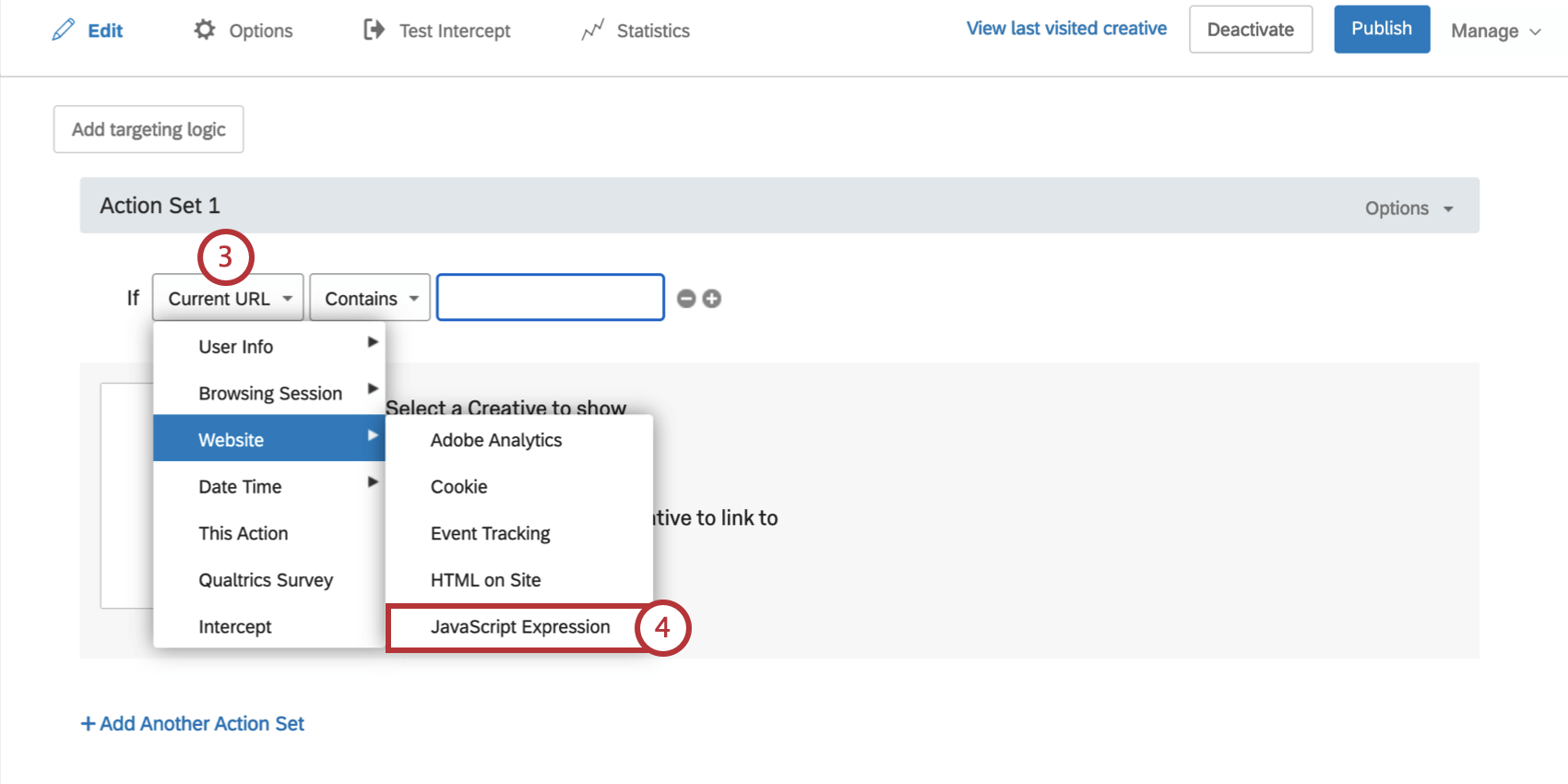
Task: Open Statistics via the chart icon
Action: pyautogui.click(x=593, y=30)
